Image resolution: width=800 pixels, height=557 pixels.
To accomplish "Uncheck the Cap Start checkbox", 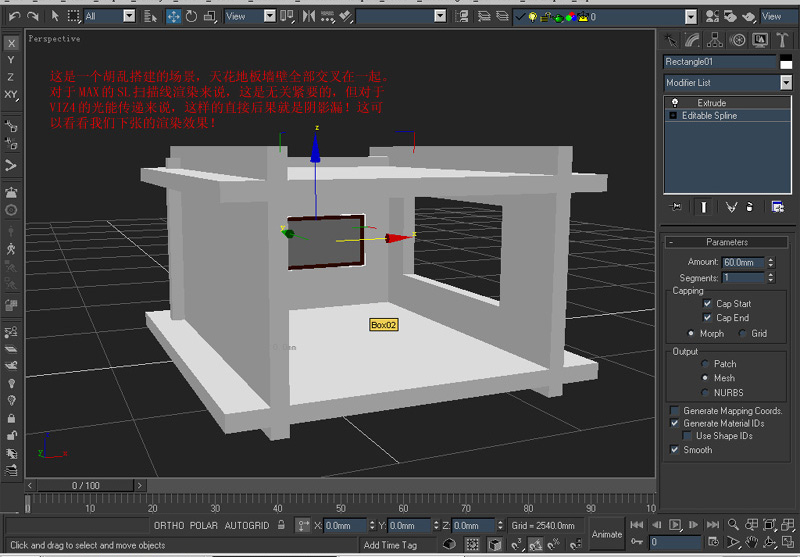I will [708, 304].
